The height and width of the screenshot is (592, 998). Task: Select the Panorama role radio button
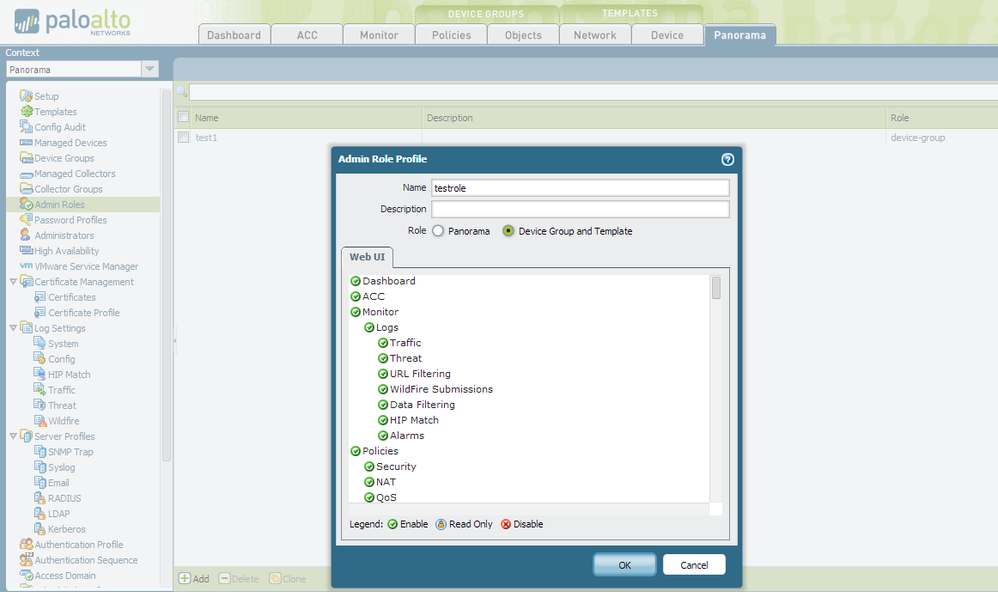[x=438, y=231]
